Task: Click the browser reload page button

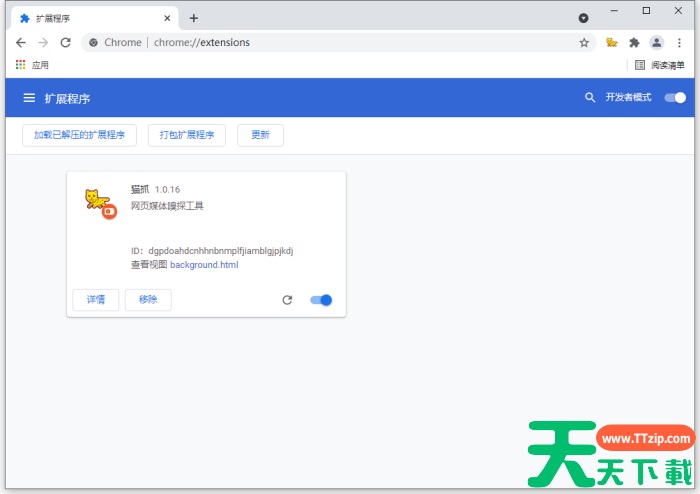Action: [66, 43]
